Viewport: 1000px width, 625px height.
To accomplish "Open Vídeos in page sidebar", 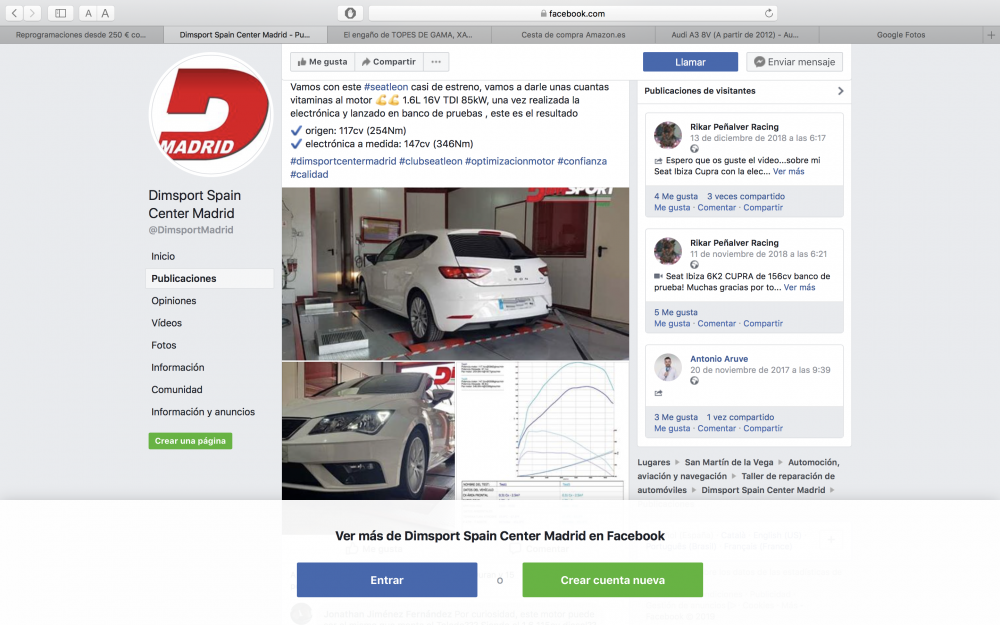I will coord(166,323).
